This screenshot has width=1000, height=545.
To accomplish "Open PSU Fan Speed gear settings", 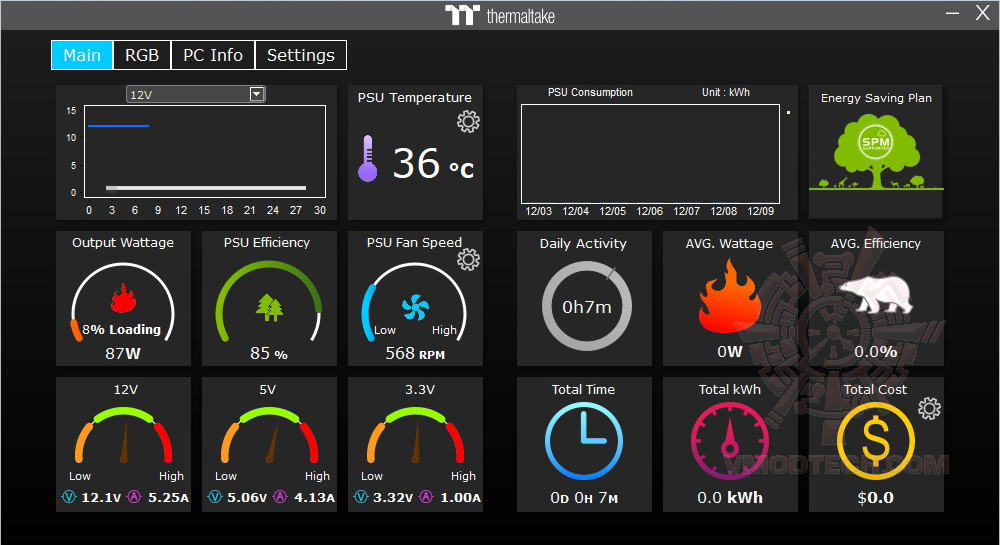I will coord(468,259).
